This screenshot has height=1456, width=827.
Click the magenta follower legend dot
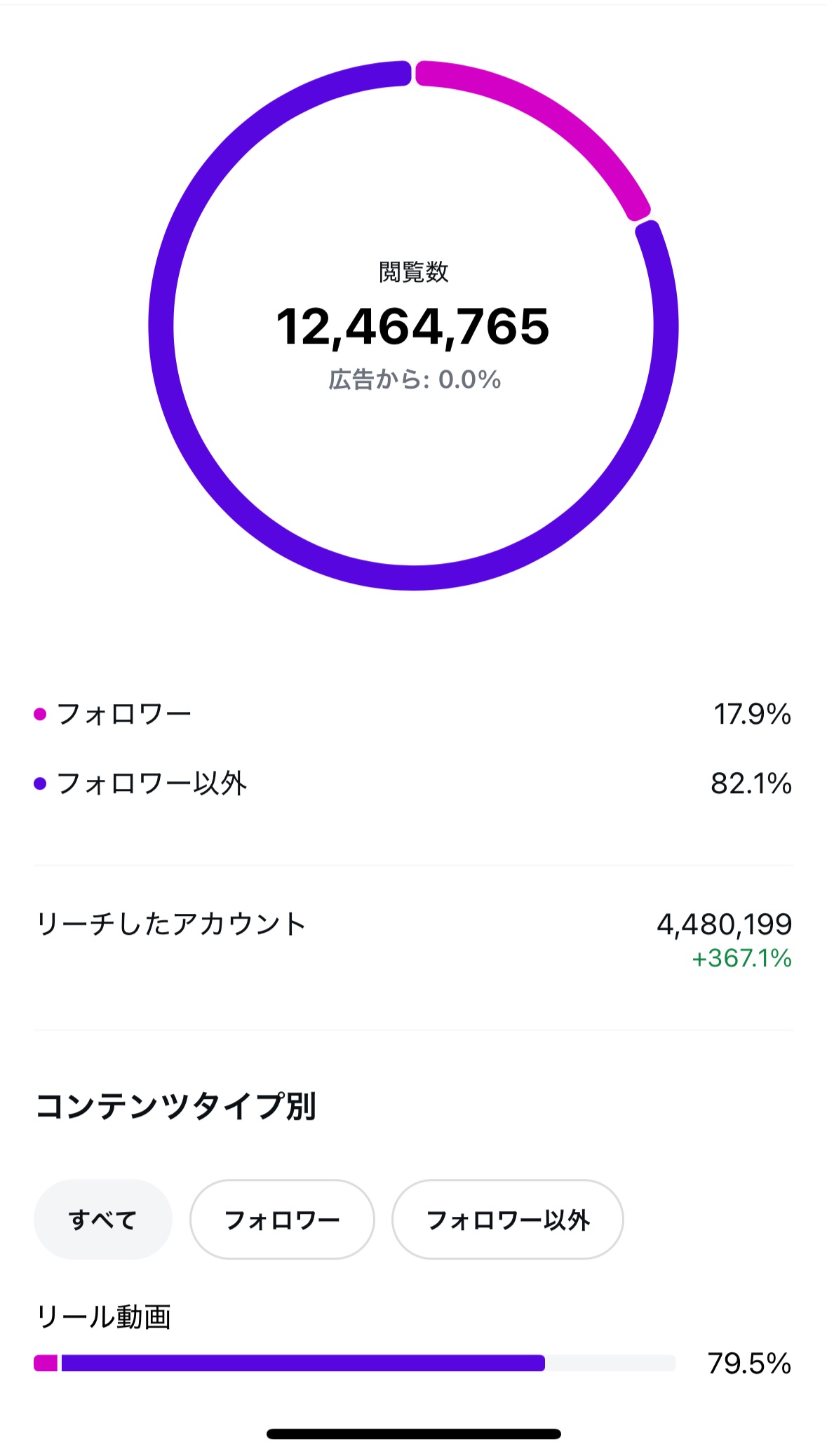(x=40, y=714)
